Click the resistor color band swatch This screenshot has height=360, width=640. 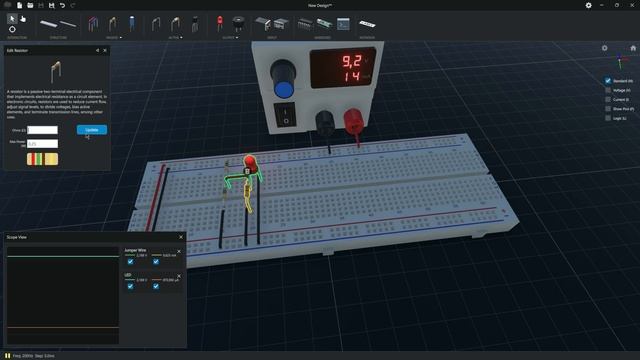pyautogui.click(x=42, y=159)
